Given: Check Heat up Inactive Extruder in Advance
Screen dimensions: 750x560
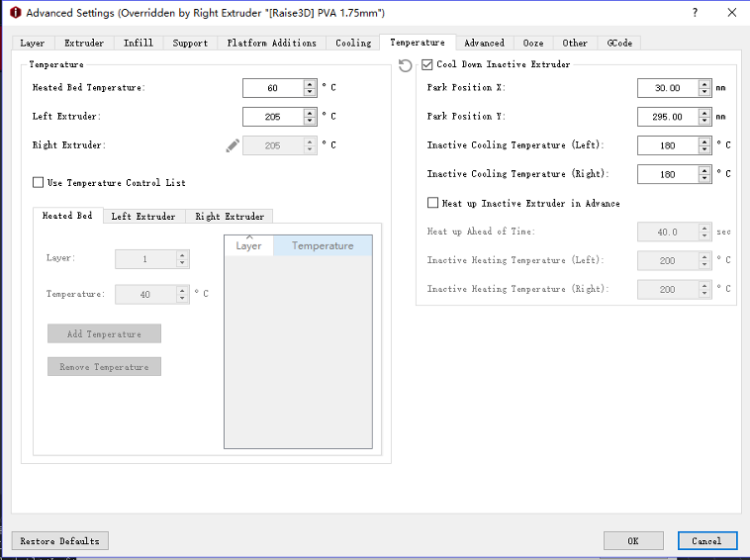Looking at the screenshot, I should click(x=432, y=203).
